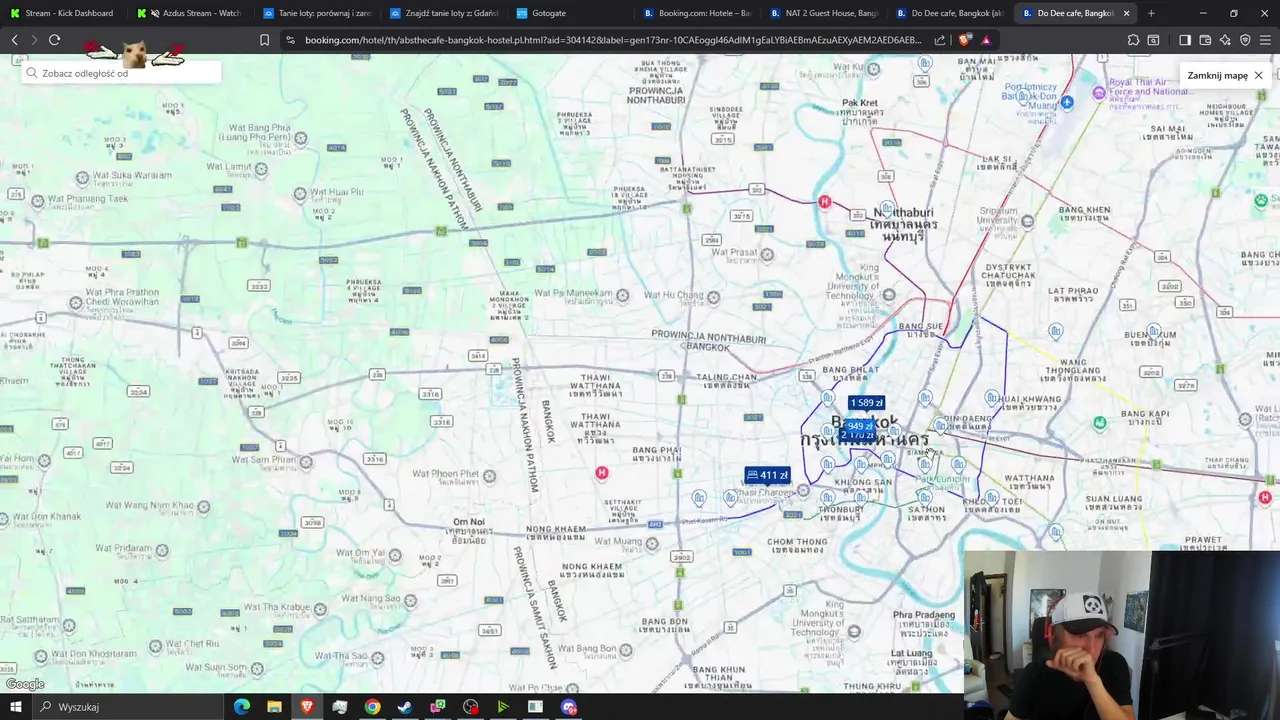Click the red H hospital marker near Nonthaburi
Screen dimensions: 1280x720
pyautogui.click(x=824, y=202)
